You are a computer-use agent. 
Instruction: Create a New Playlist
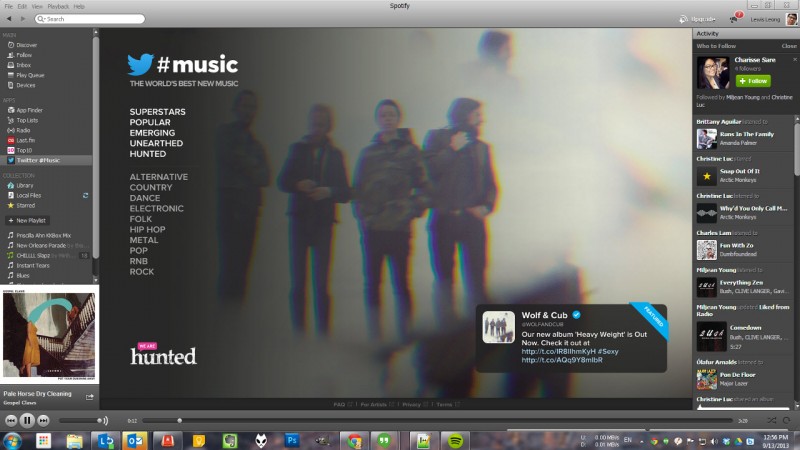coord(28,220)
